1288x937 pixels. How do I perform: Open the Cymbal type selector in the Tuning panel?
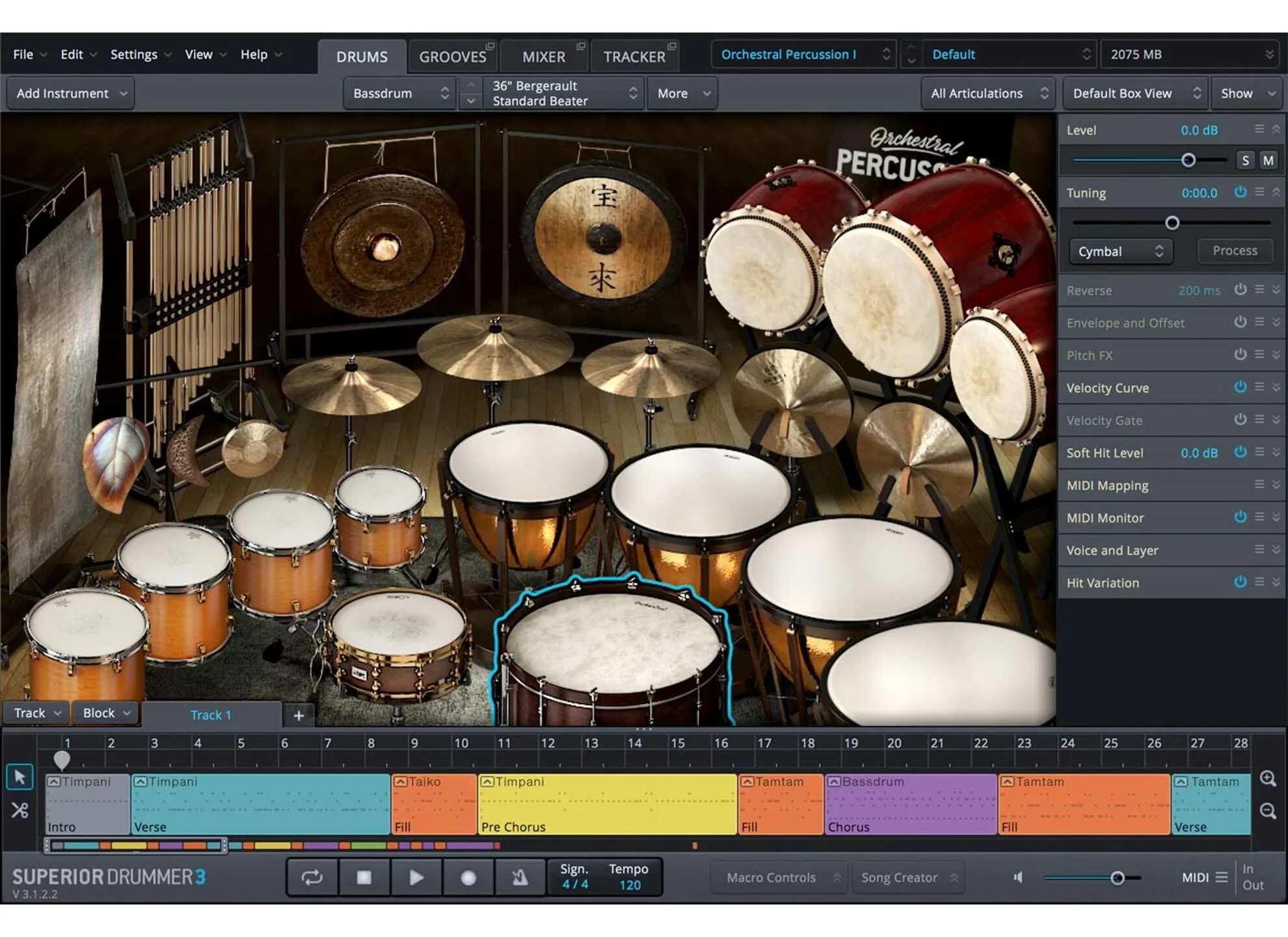tap(1120, 251)
